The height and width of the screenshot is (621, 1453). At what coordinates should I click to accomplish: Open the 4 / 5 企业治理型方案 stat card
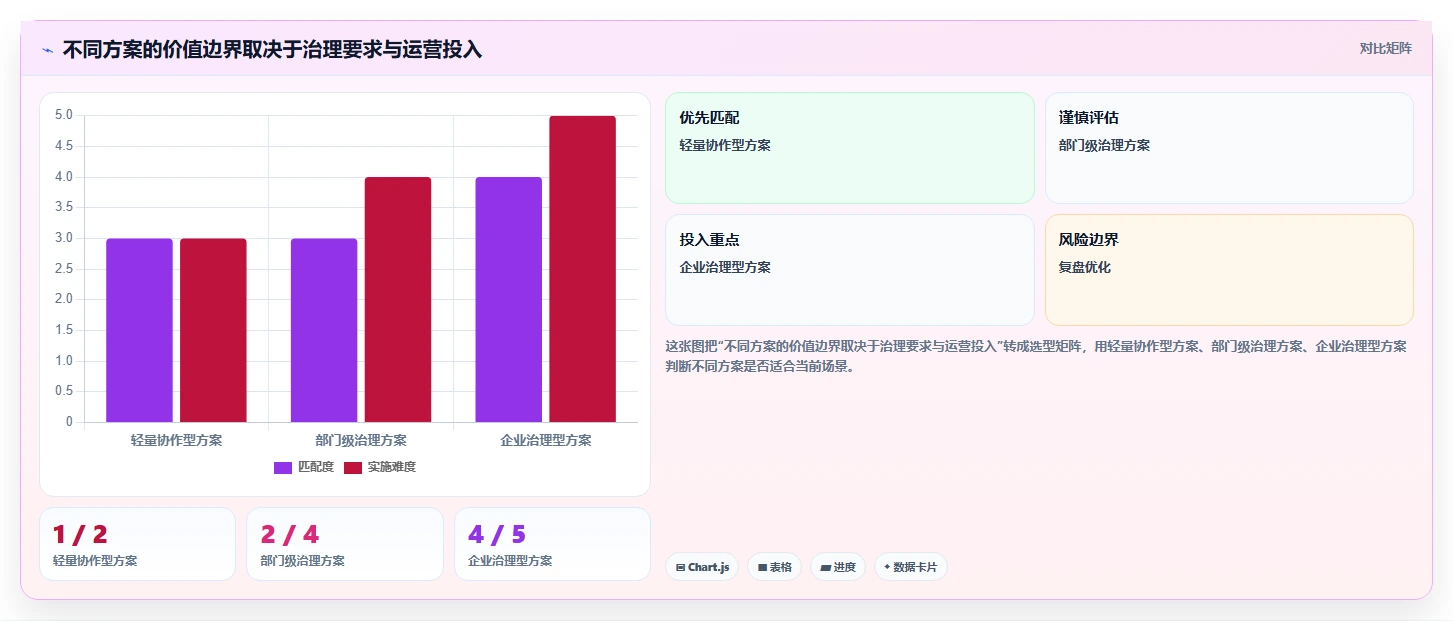[552, 544]
